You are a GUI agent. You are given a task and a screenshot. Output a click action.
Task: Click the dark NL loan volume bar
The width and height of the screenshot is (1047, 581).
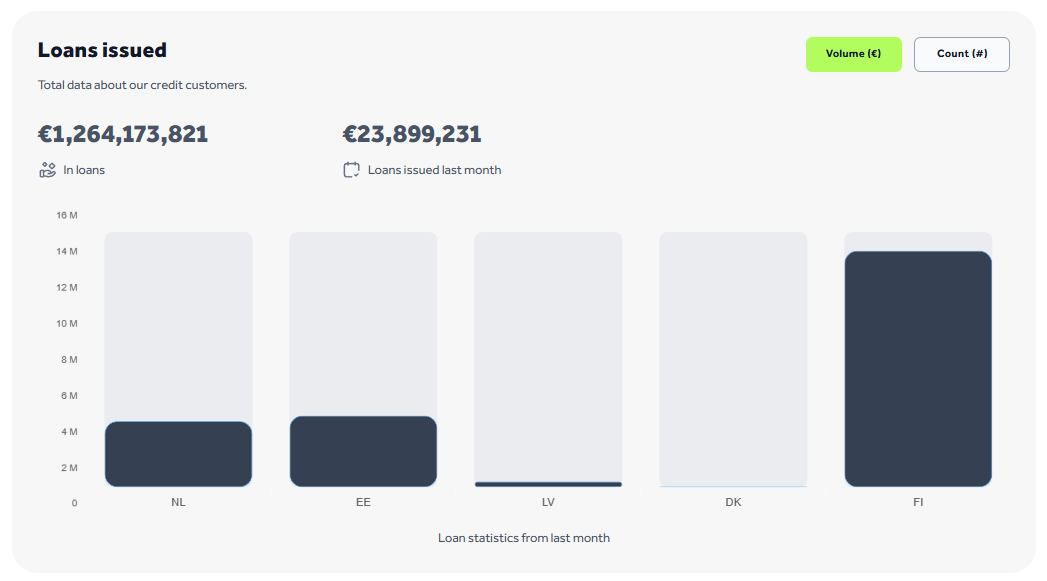[178, 454]
